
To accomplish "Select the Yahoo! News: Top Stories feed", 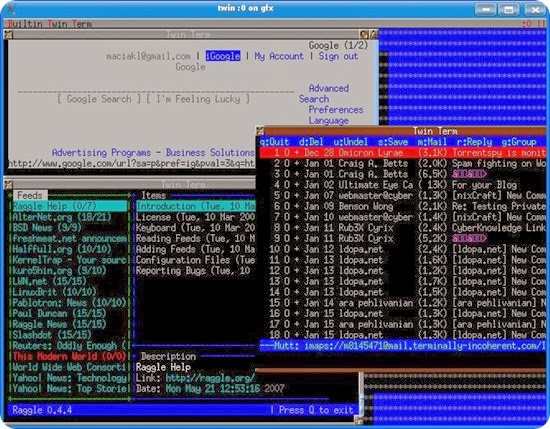I will (x=70, y=388).
